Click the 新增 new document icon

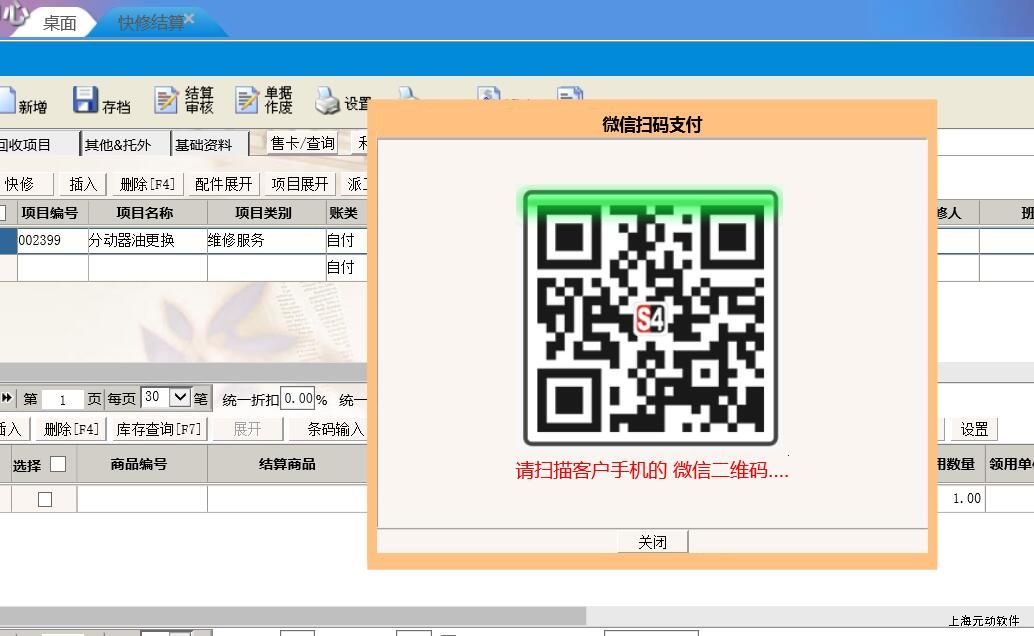[x=6, y=102]
